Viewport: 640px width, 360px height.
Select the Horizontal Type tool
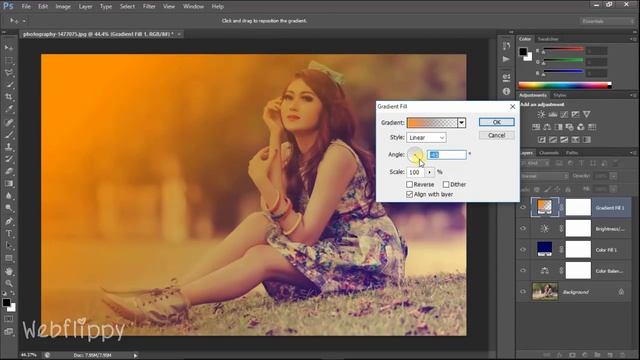coord(9,233)
